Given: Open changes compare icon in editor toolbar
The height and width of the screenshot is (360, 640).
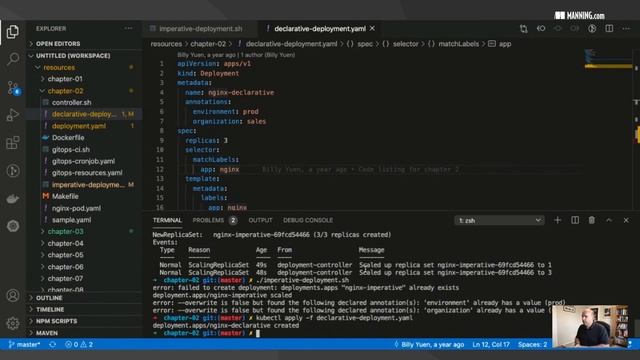Looking at the screenshot, I should click(x=524, y=29).
